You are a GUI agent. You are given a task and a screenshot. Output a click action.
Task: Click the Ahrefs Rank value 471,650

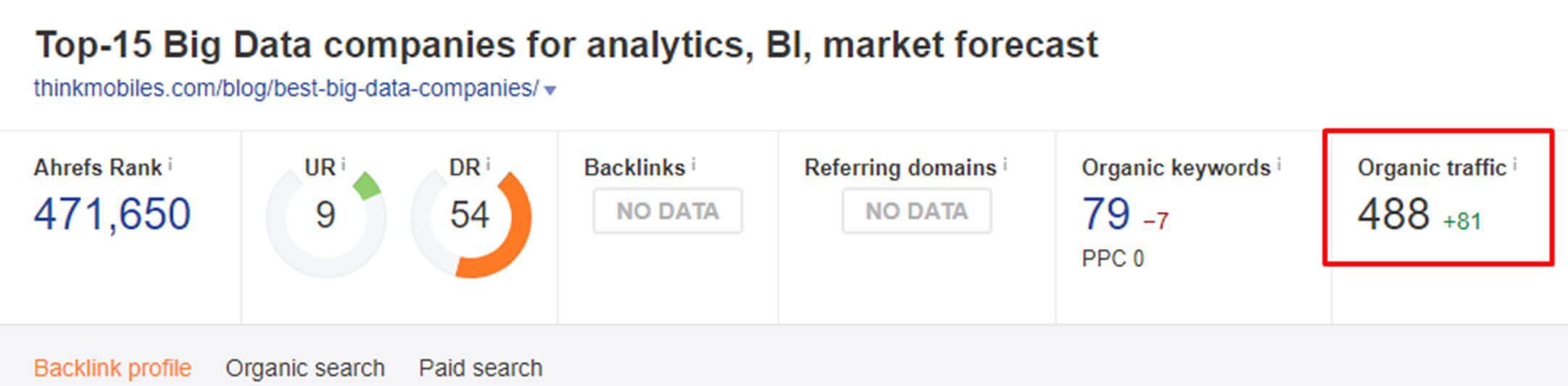point(112,214)
